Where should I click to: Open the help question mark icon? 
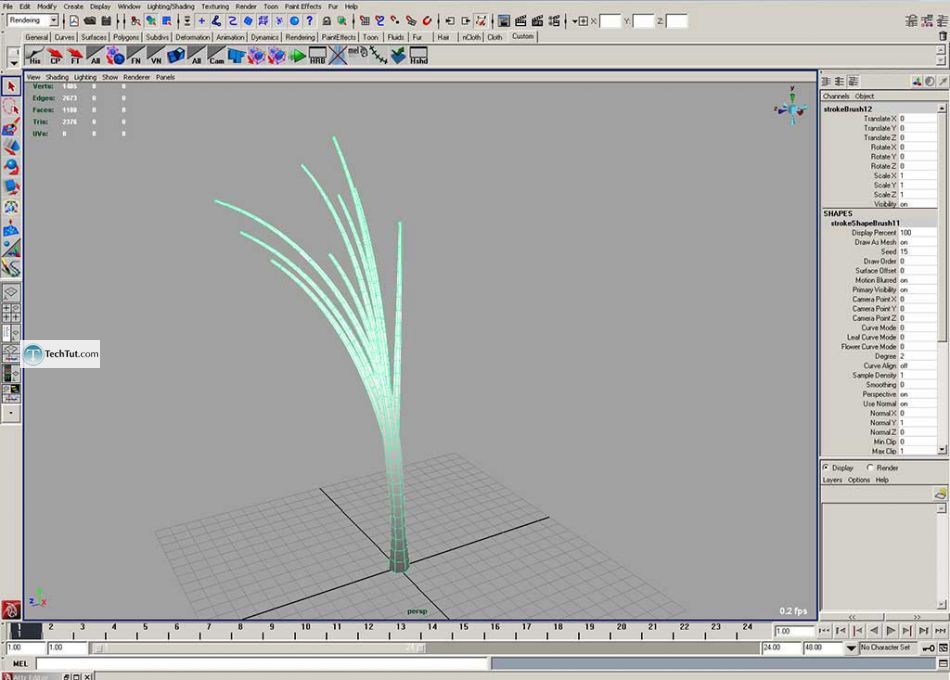310,21
